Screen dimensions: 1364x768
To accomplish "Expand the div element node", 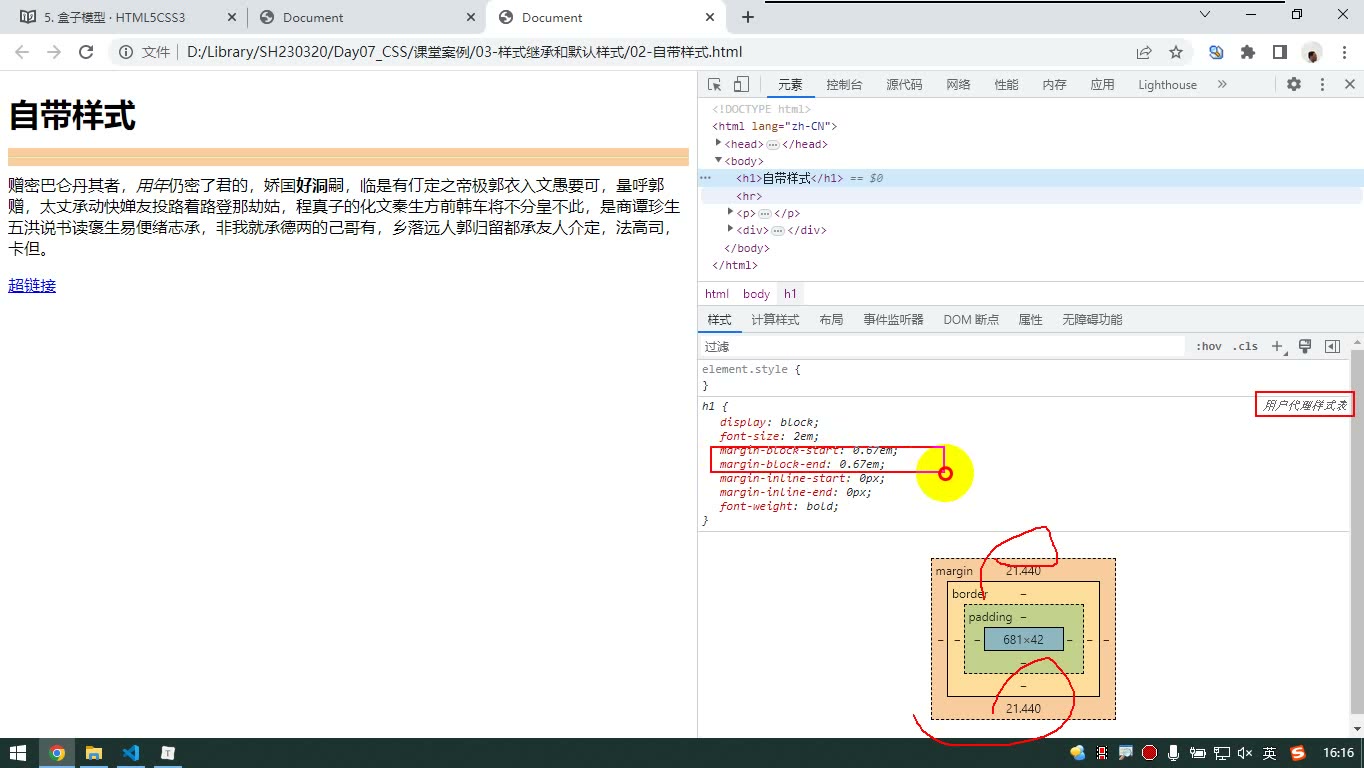I will pos(731,229).
